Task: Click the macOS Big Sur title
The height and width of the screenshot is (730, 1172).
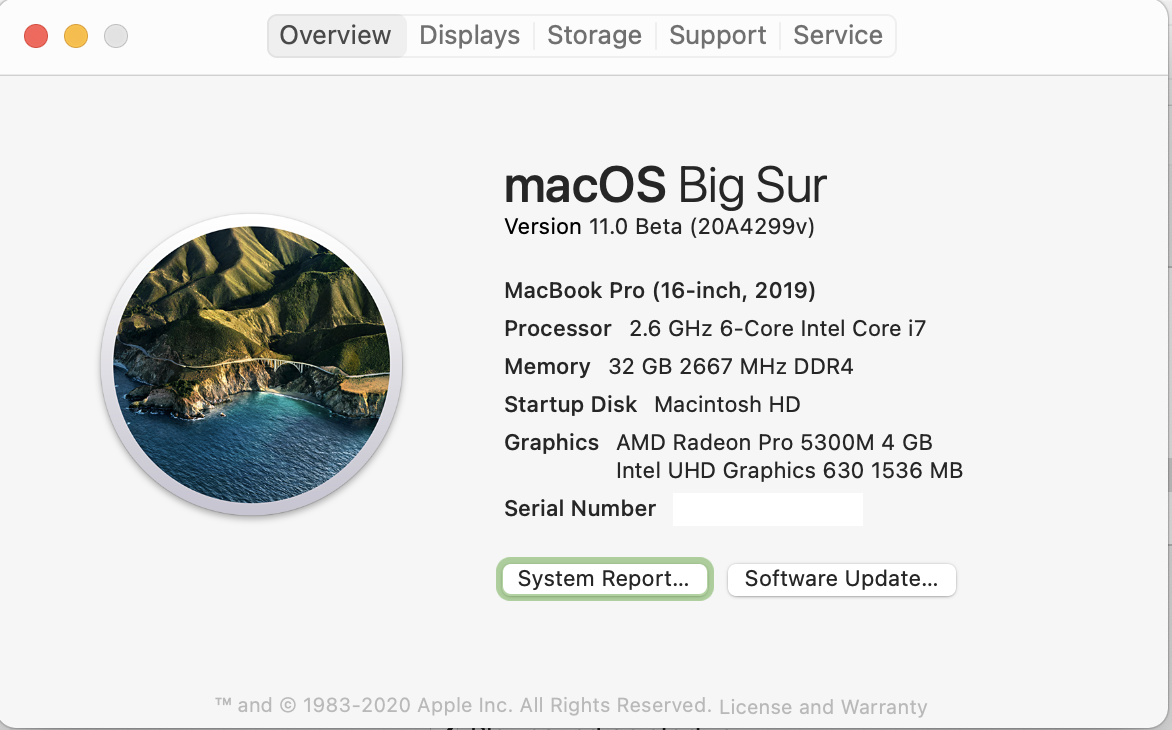Action: [x=665, y=186]
